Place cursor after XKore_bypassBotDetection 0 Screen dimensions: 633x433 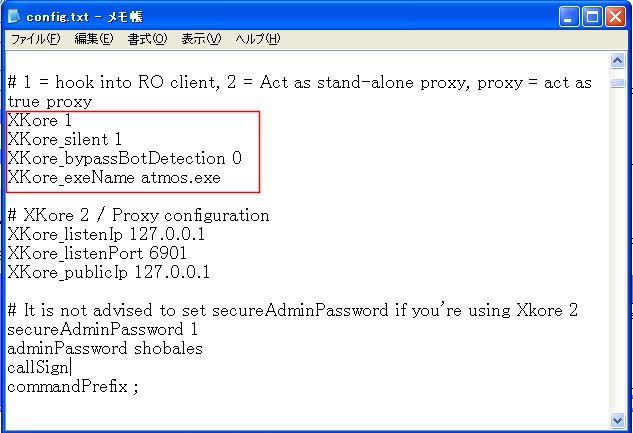point(243,159)
